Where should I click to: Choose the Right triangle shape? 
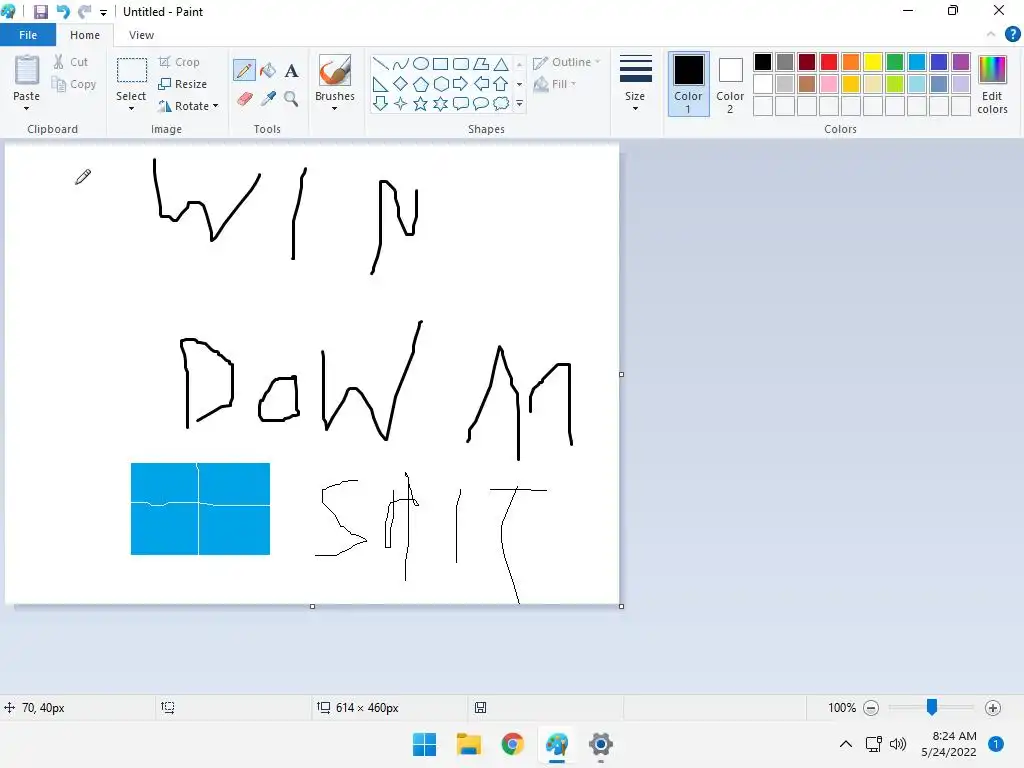pyautogui.click(x=381, y=84)
